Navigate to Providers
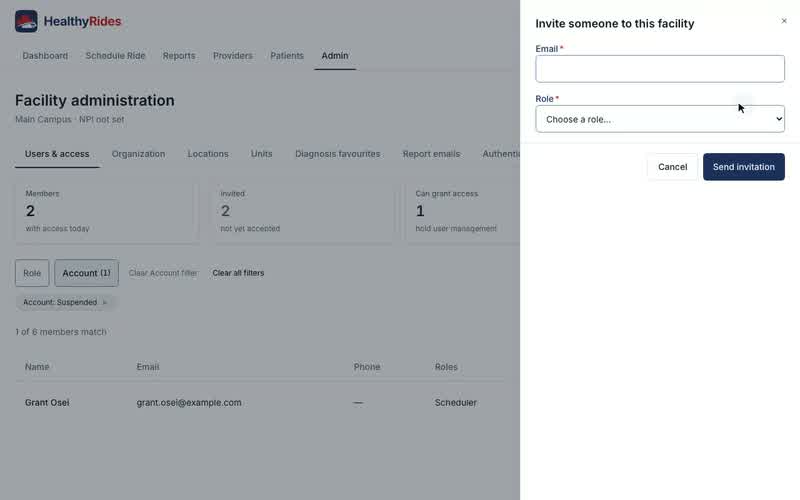This screenshot has width=800, height=500. 233,56
